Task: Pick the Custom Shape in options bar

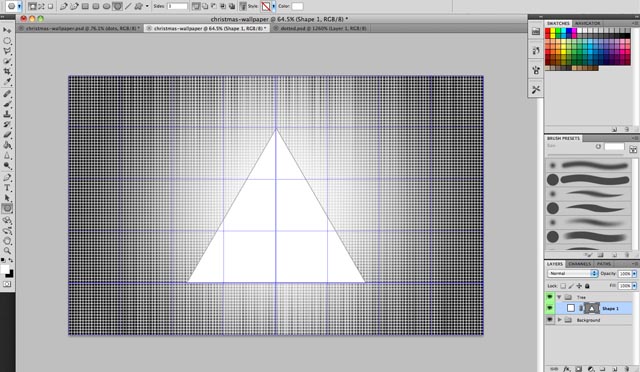Action: pos(138,6)
